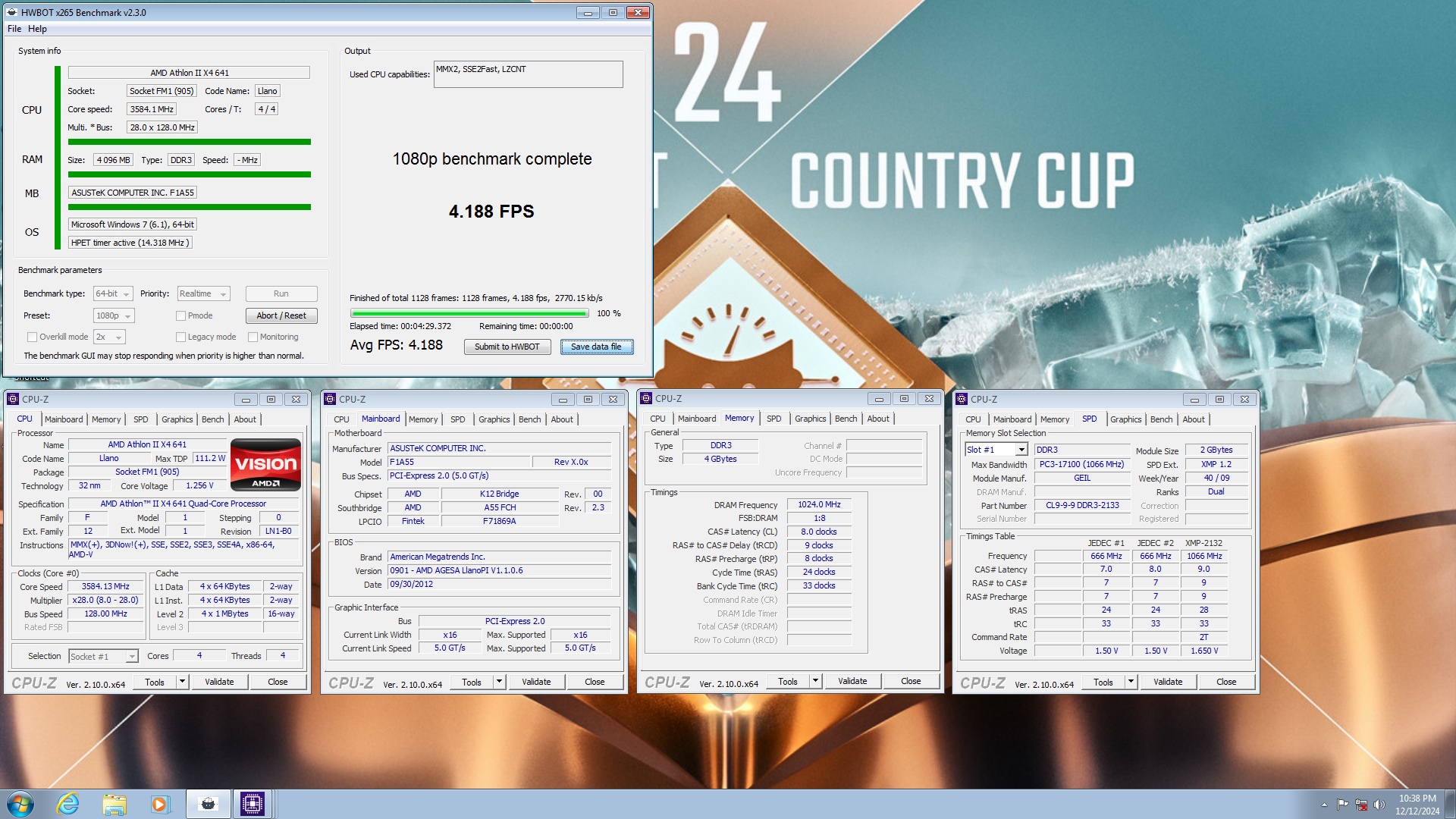Click Abort / Reset button
Image resolution: width=1456 pixels, height=819 pixels.
pos(281,315)
